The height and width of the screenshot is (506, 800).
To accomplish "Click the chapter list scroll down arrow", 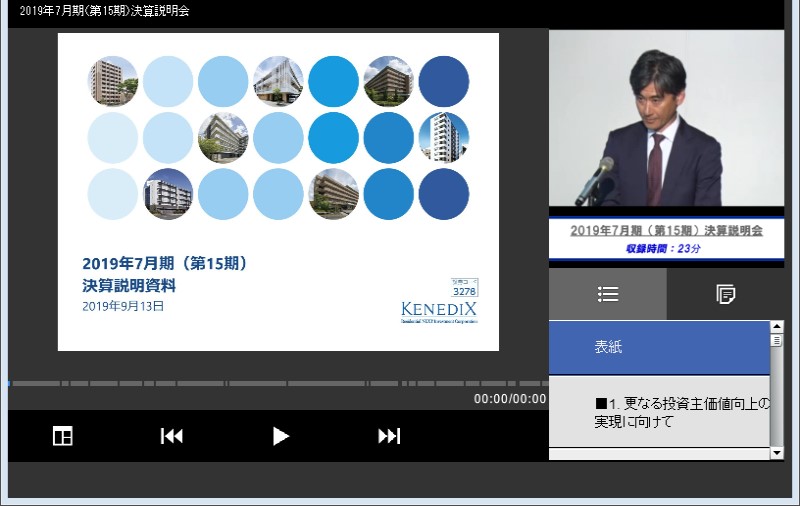I will [777, 454].
